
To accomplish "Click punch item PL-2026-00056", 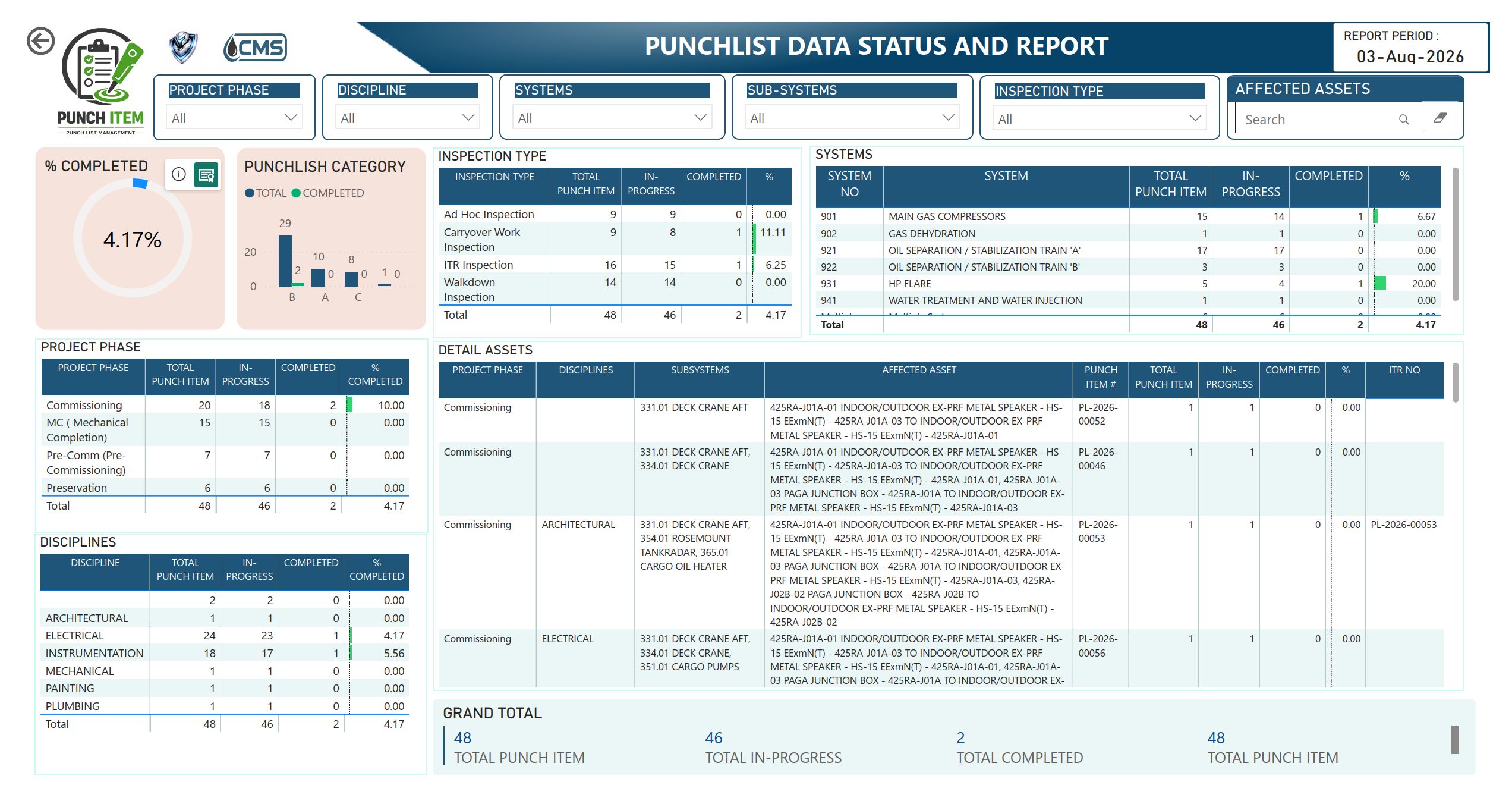I will pos(1098,645).
